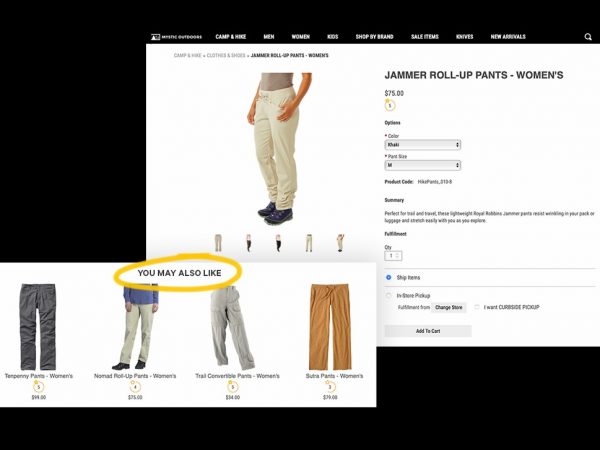Click the main product rating badge
Screen dimensions: 600x450
click(x=390, y=105)
